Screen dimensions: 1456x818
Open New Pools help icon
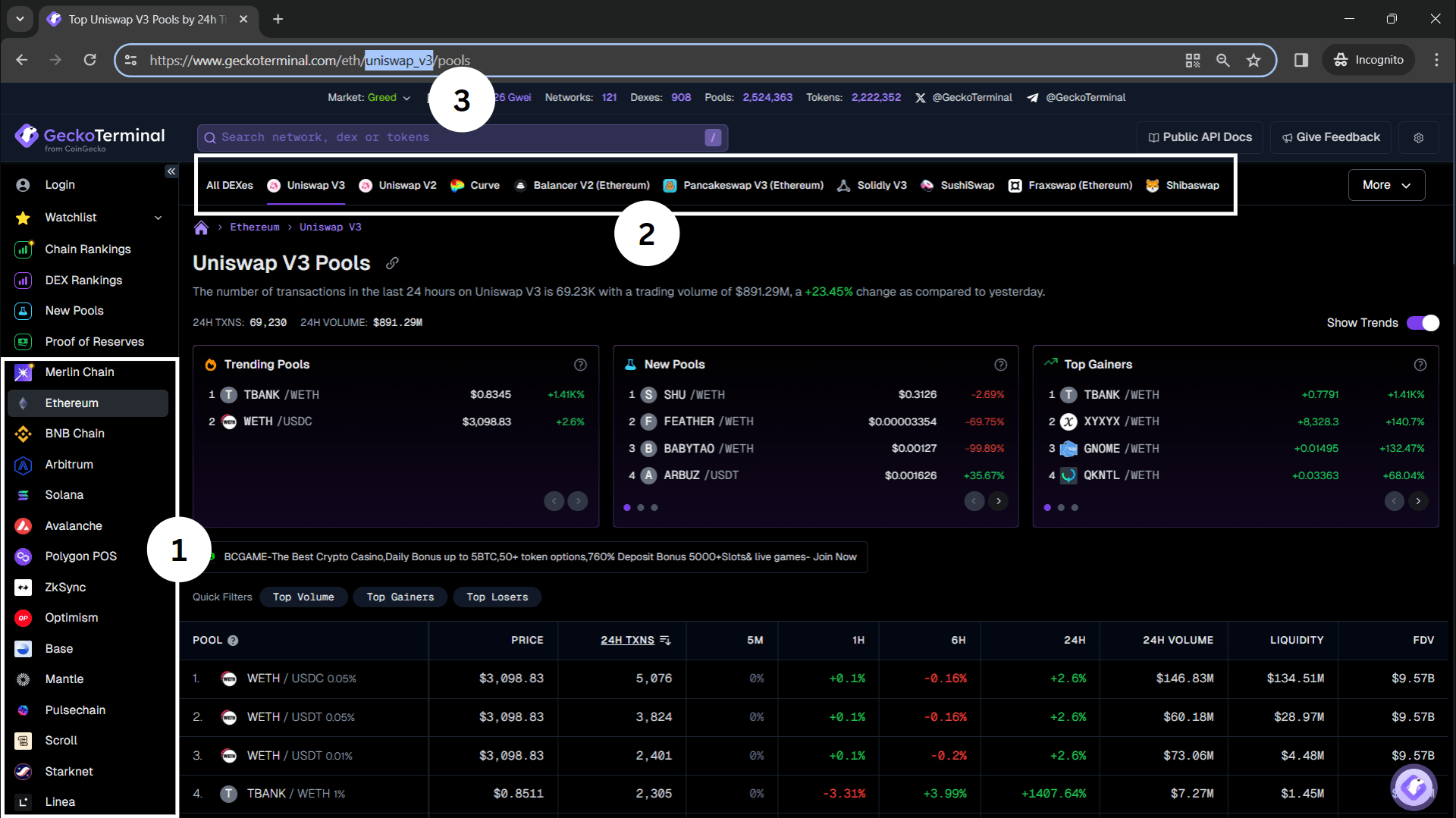(1000, 365)
